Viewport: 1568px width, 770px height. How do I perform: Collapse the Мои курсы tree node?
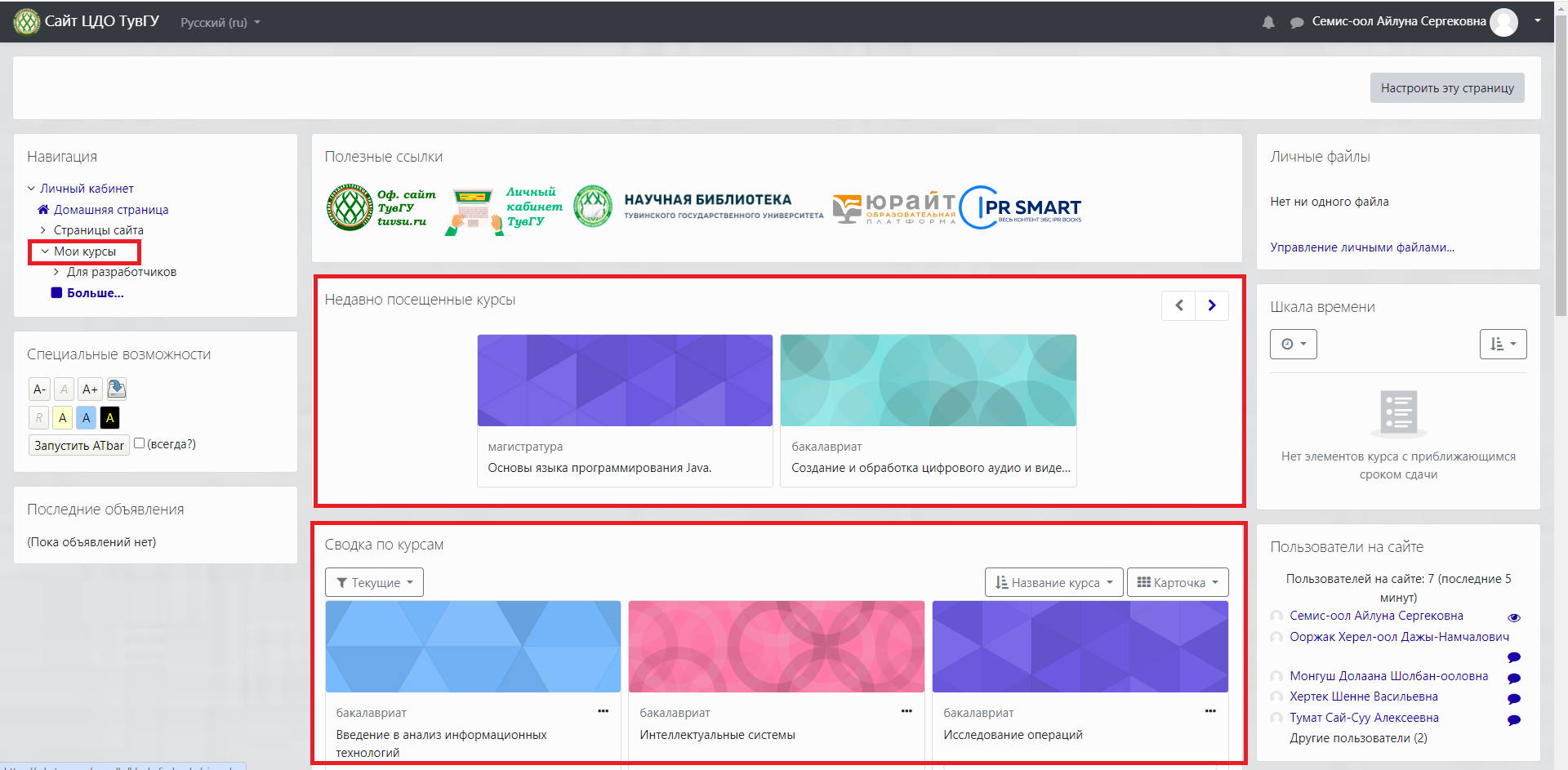(x=45, y=251)
